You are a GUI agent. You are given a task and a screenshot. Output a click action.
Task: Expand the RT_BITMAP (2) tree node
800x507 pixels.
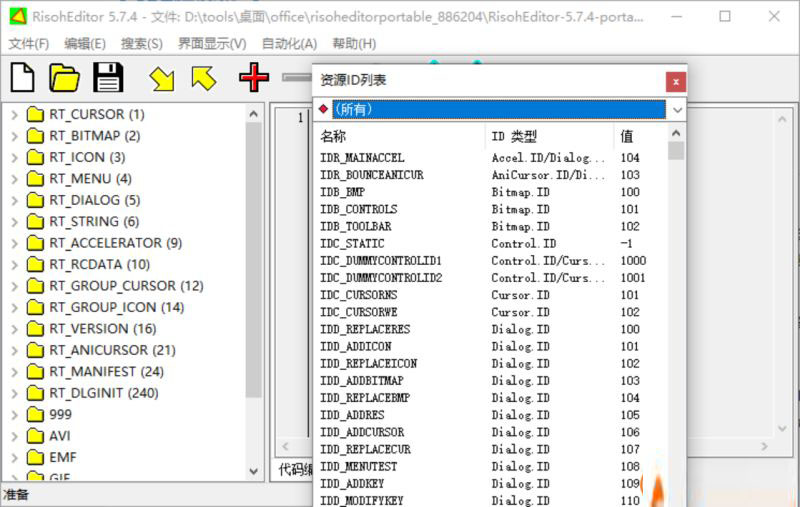click(15, 136)
